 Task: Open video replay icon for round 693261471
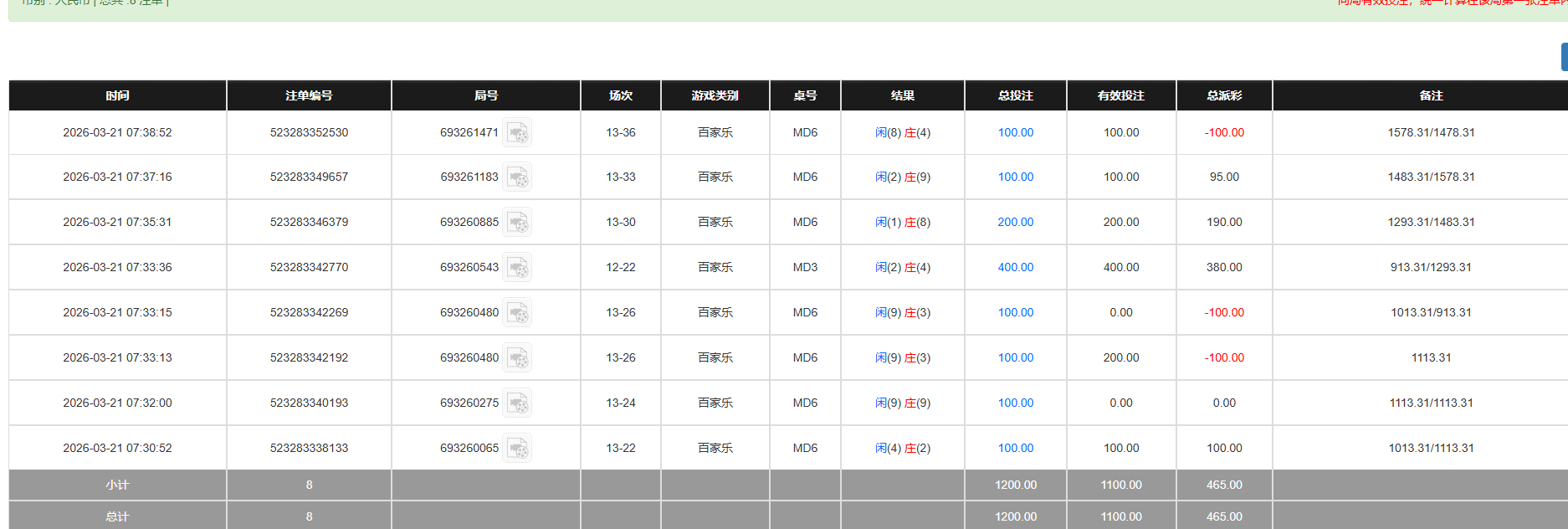point(517,133)
